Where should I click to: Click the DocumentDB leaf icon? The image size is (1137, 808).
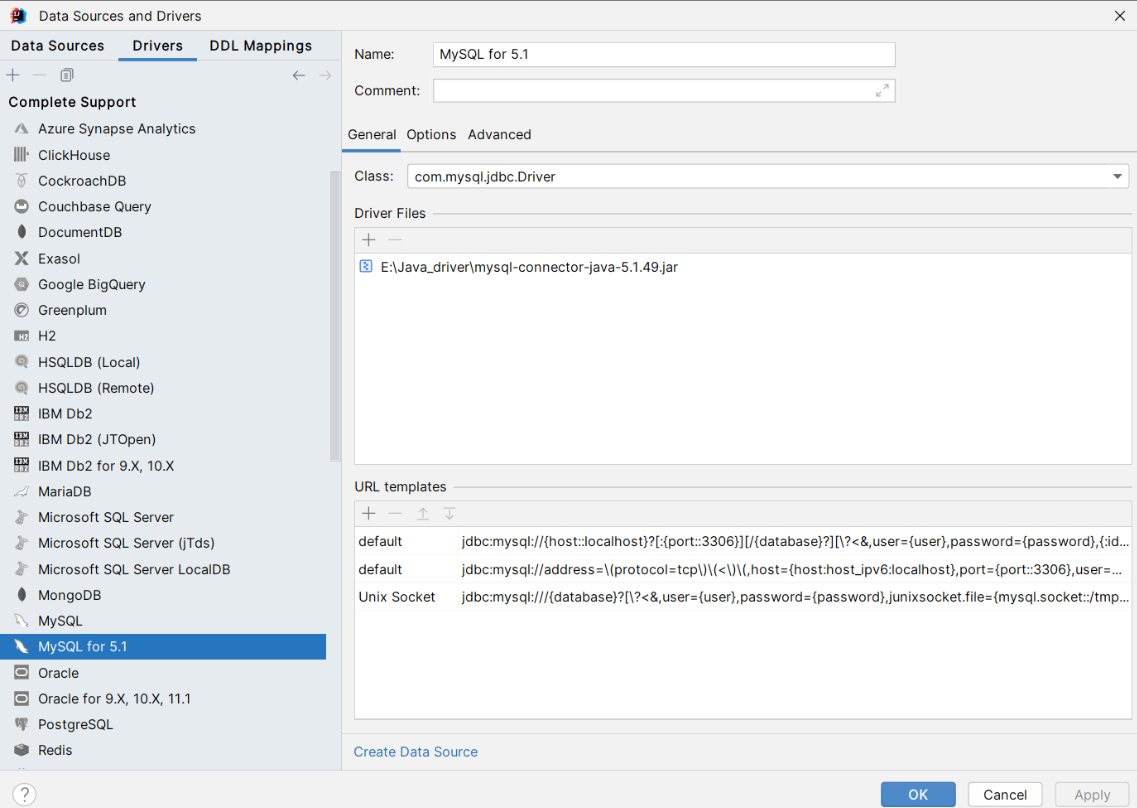[22, 232]
